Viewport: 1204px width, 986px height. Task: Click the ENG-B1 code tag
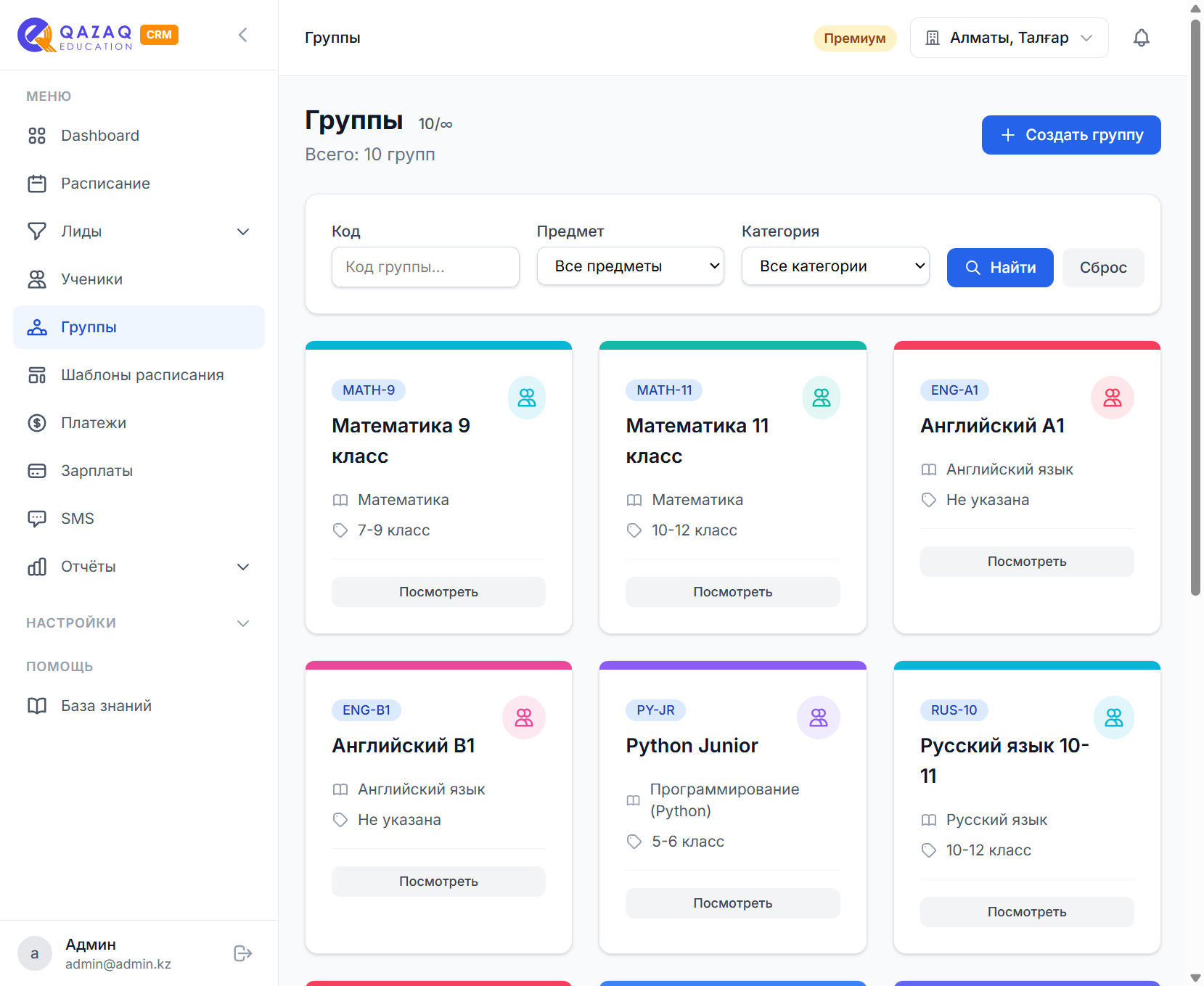tap(366, 710)
